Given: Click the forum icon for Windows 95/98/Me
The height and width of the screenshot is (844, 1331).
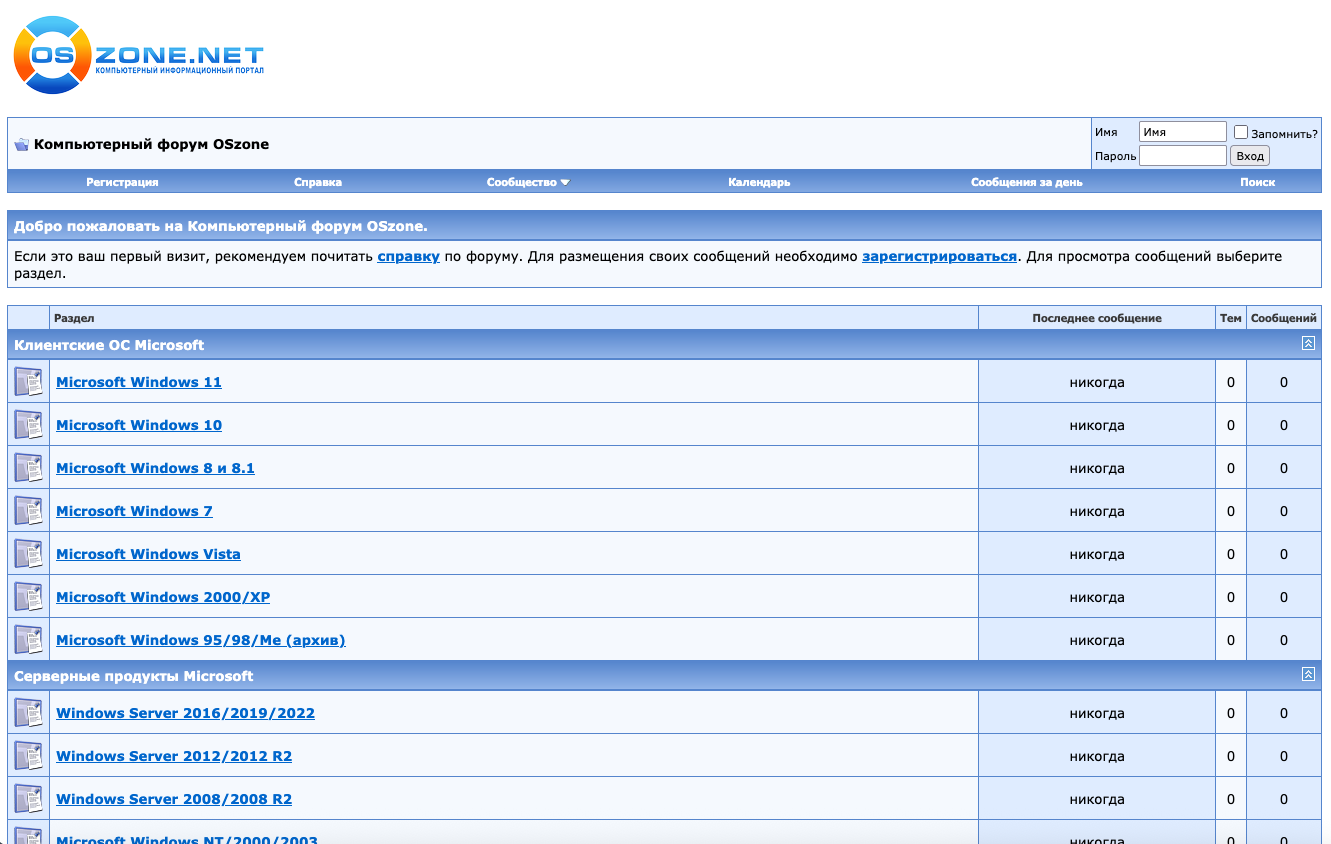Looking at the screenshot, I should tap(28, 640).
